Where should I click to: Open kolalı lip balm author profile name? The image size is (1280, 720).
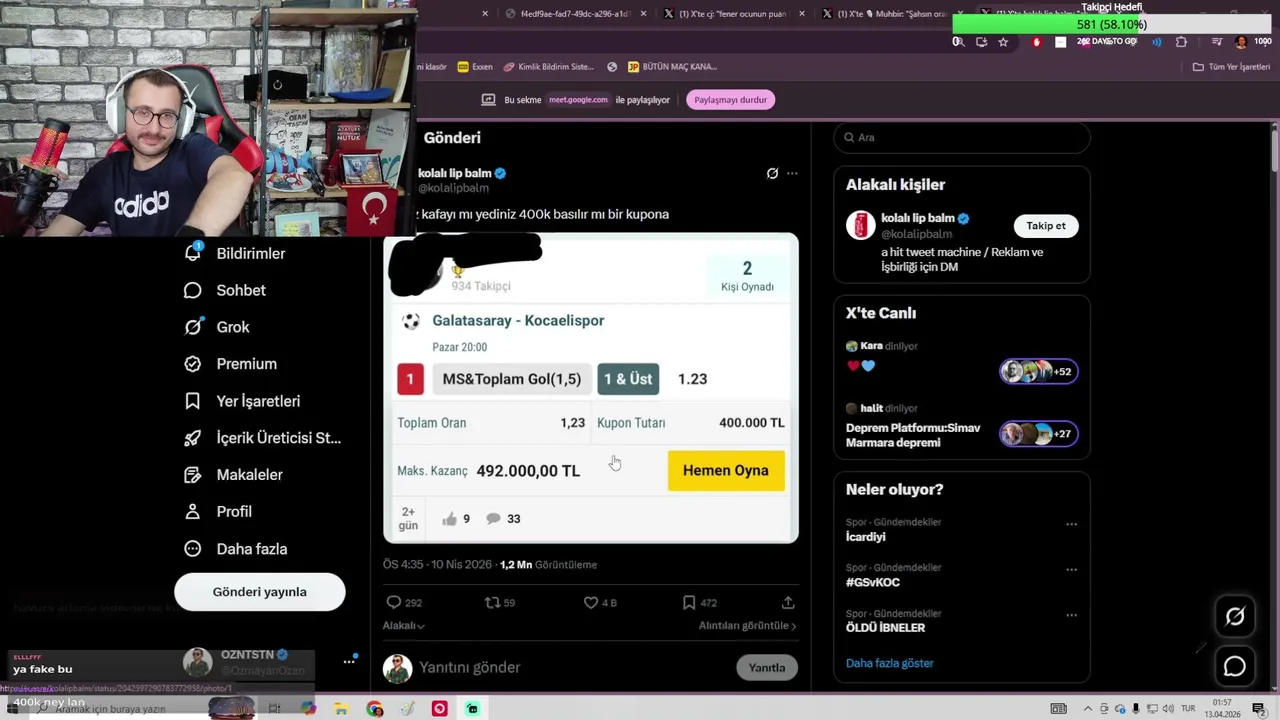pyautogui.click(x=455, y=173)
